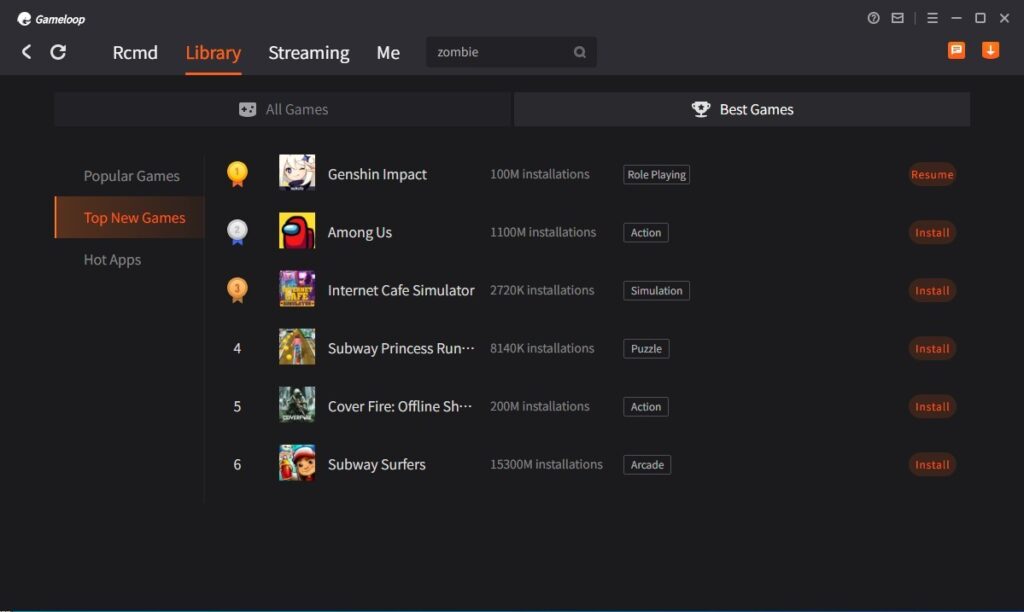Resume downloading Genshin Impact
Viewport: 1024px width, 612px height.
tap(932, 174)
